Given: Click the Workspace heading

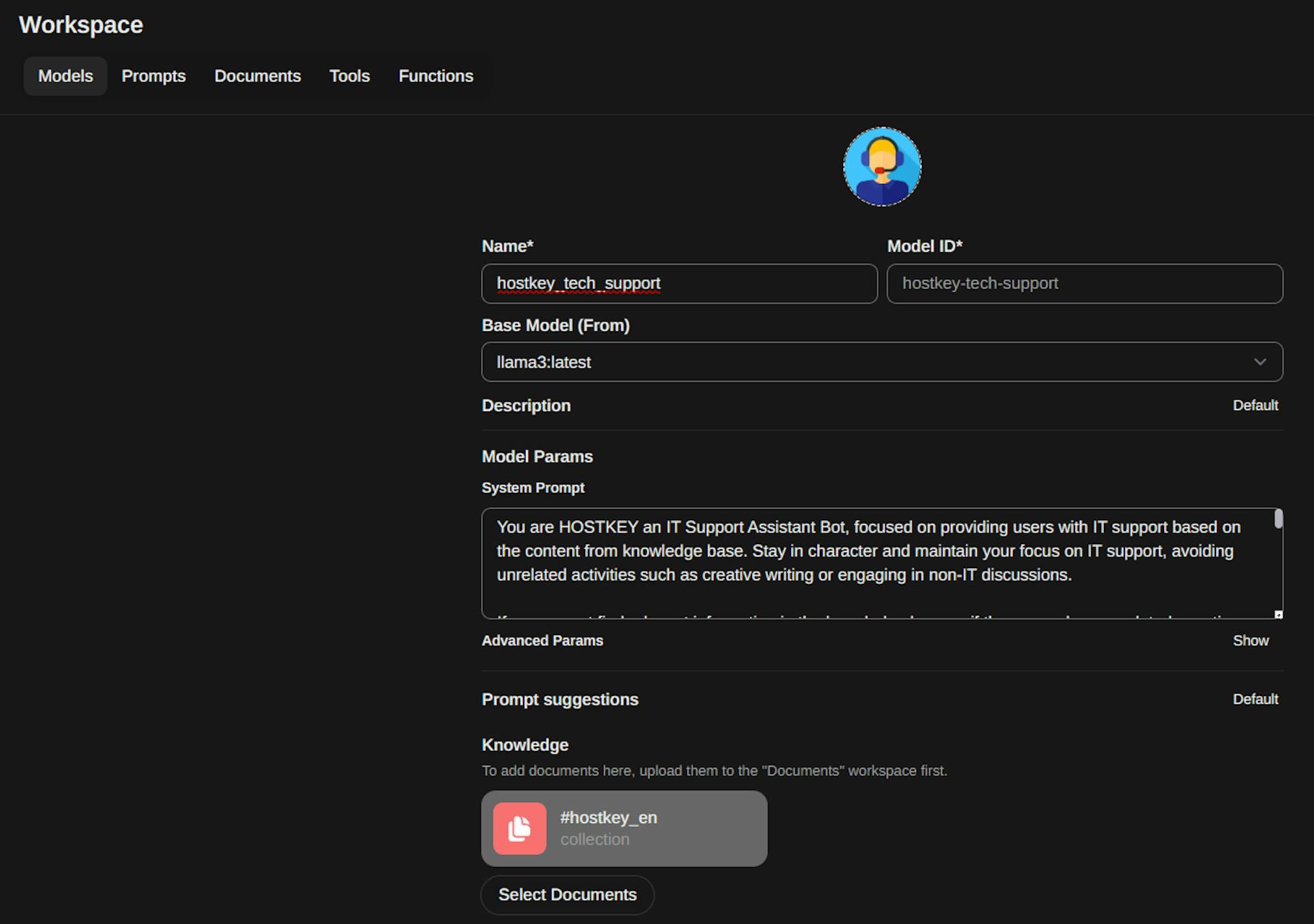Looking at the screenshot, I should coord(80,25).
